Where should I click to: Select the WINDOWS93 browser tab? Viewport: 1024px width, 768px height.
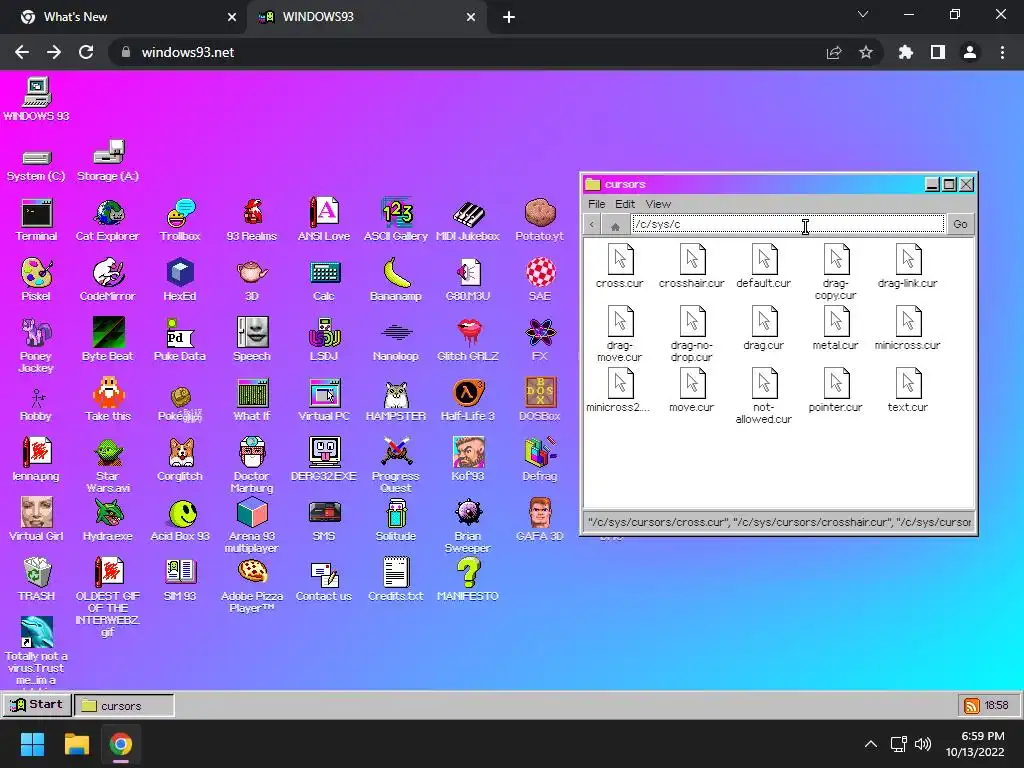pyautogui.click(x=367, y=17)
